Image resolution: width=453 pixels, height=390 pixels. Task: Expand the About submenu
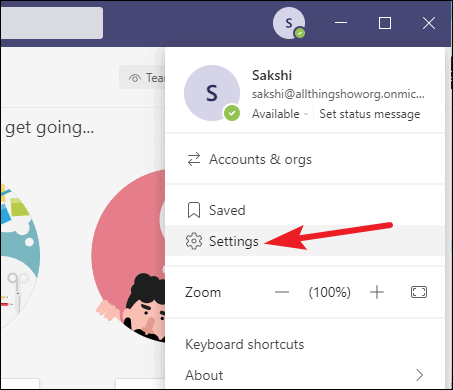click(x=305, y=375)
